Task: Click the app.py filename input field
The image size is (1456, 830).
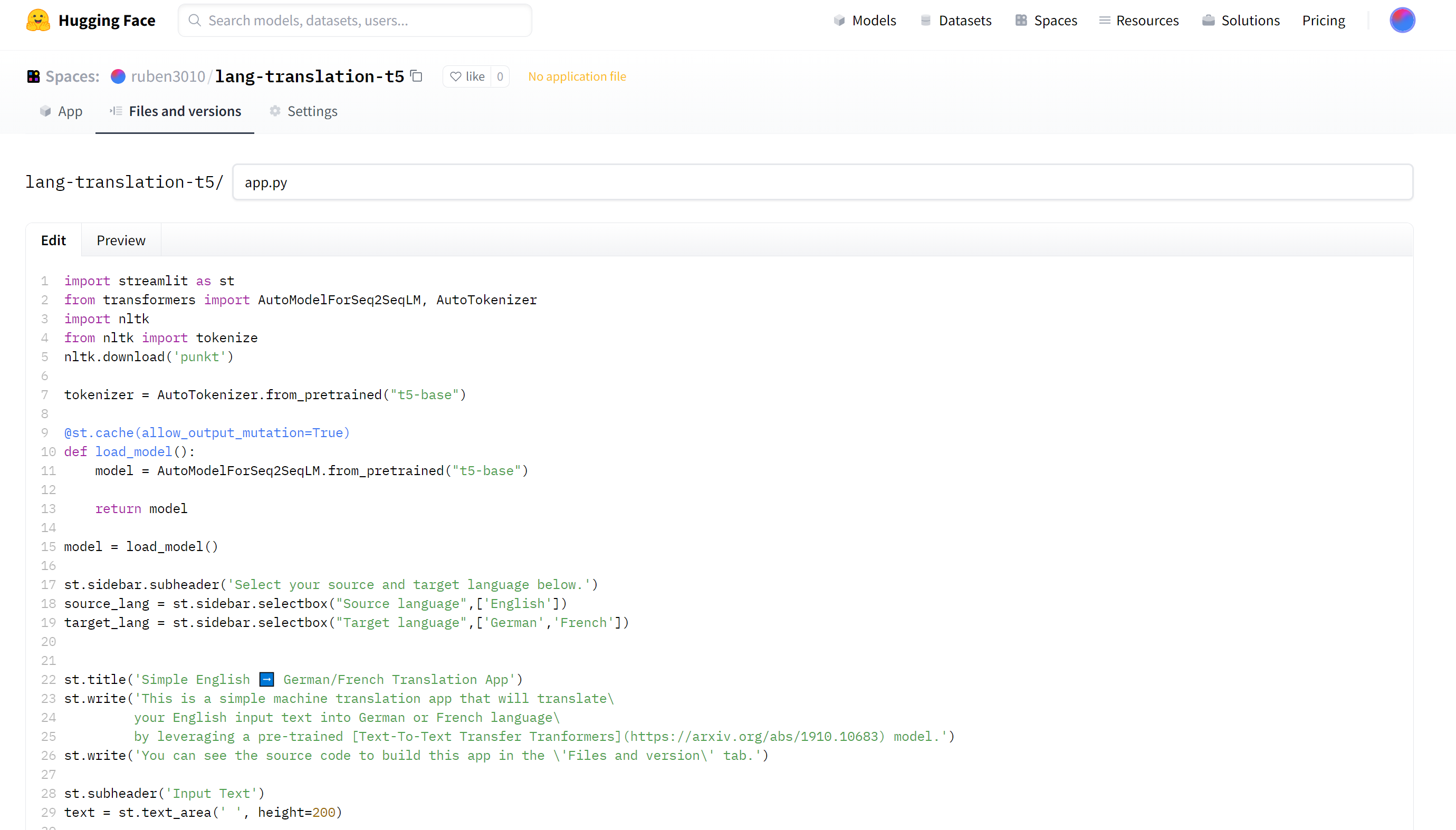Action: pos(822,182)
